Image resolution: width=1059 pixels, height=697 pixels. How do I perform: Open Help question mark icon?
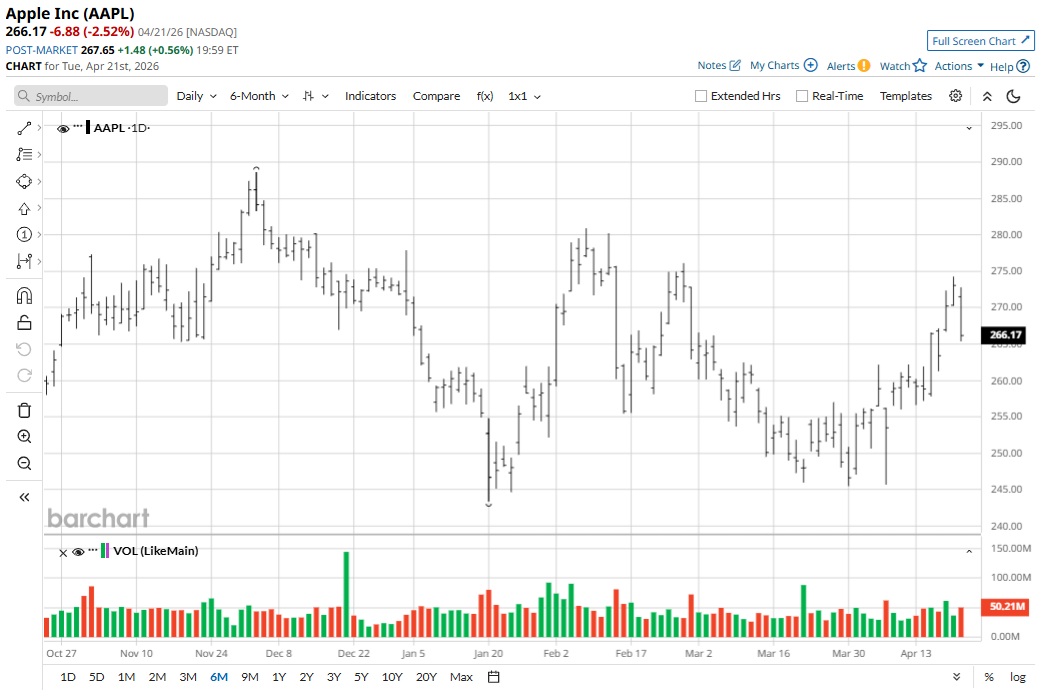point(1023,66)
